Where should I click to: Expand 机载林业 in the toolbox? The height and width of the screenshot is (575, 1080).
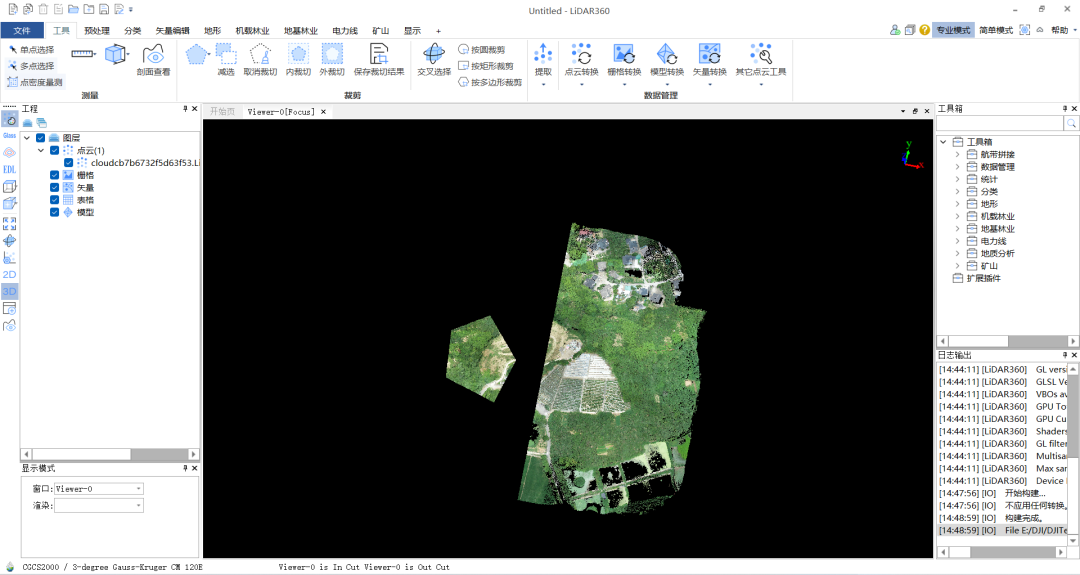[x=957, y=216]
